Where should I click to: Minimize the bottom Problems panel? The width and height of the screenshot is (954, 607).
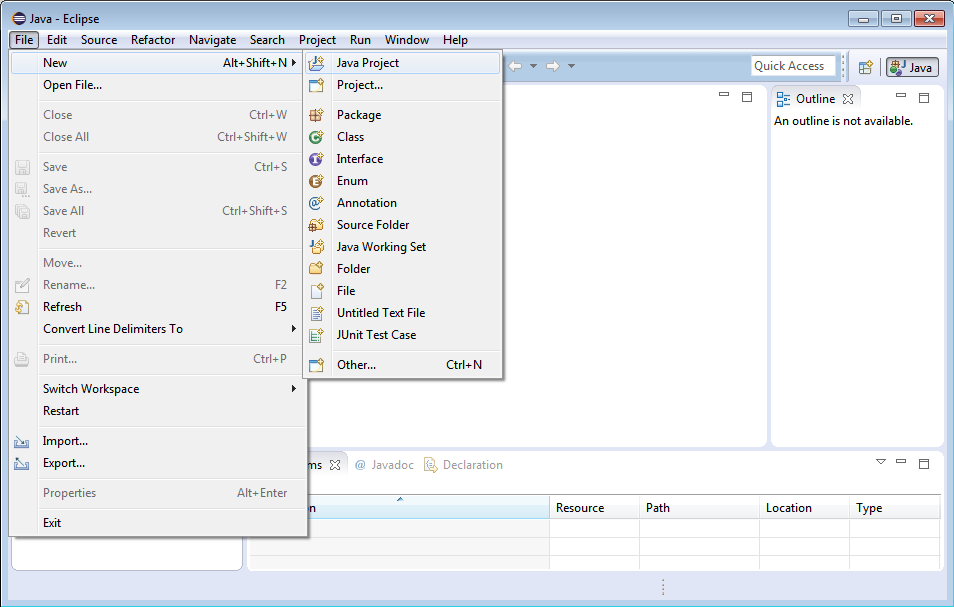[901, 462]
